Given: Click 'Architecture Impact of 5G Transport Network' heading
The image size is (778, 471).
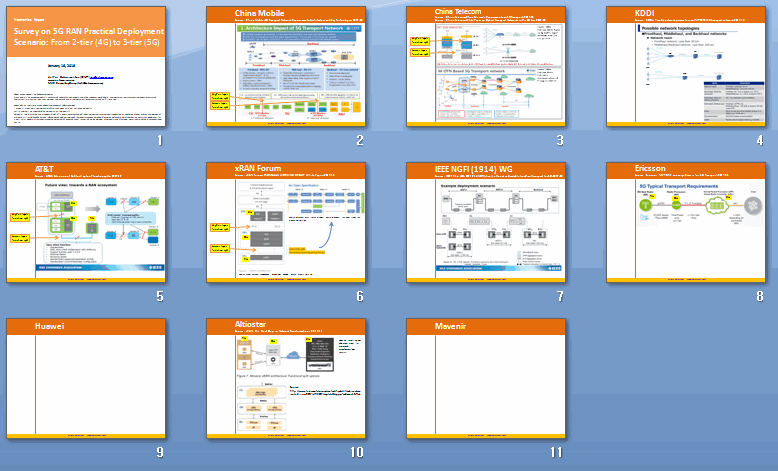Looking at the screenshot, I should tap(292, 28).
